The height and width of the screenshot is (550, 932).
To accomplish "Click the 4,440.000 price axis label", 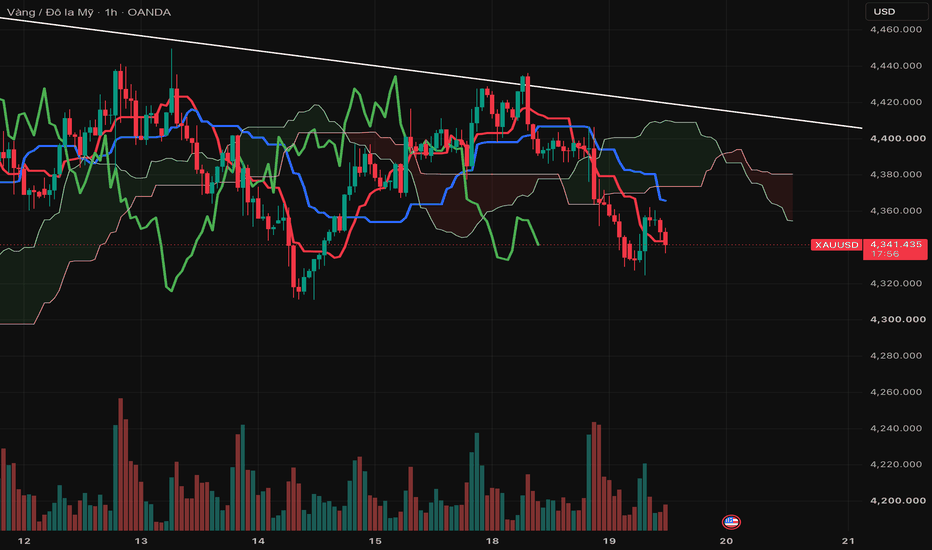I will (x=895, y=65).
